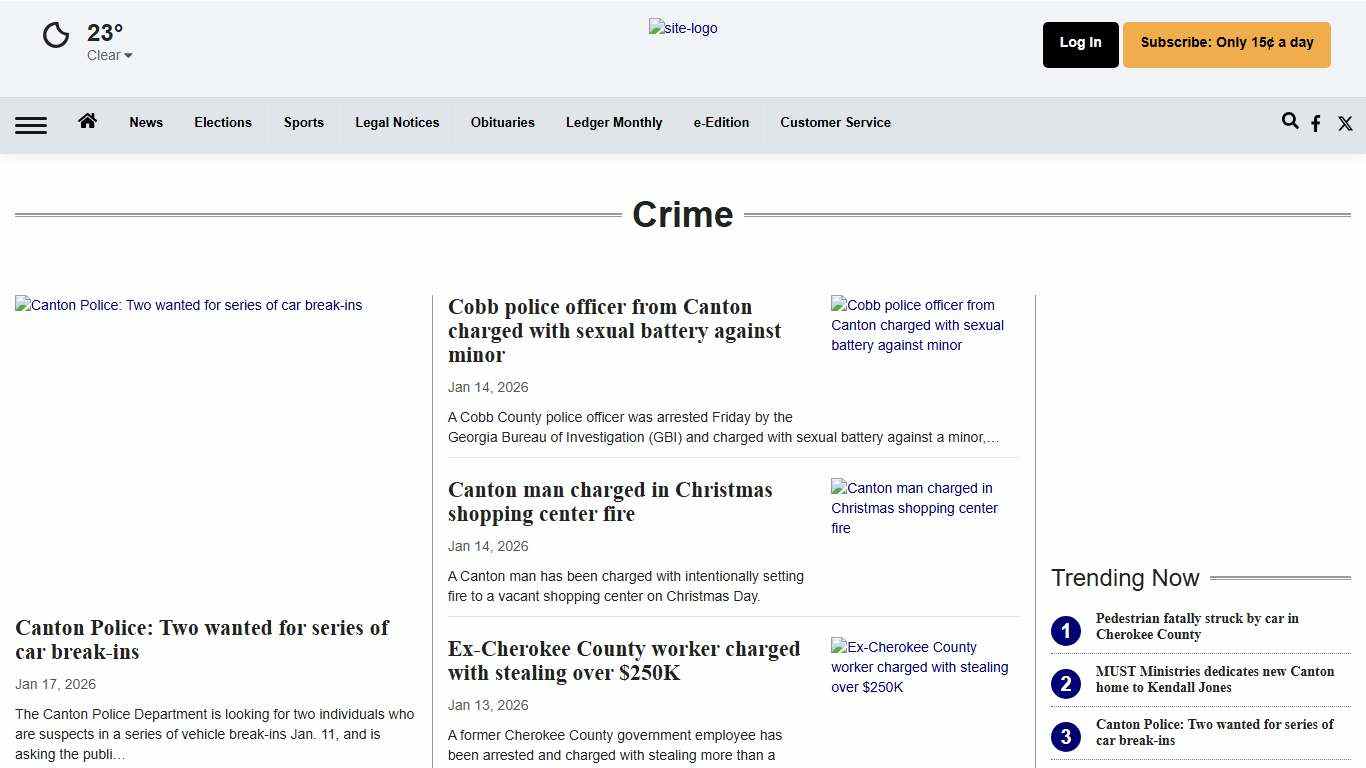Expand the Clear weather dropdown
This screenshot has height=768, width=1366.
[108, 55]
